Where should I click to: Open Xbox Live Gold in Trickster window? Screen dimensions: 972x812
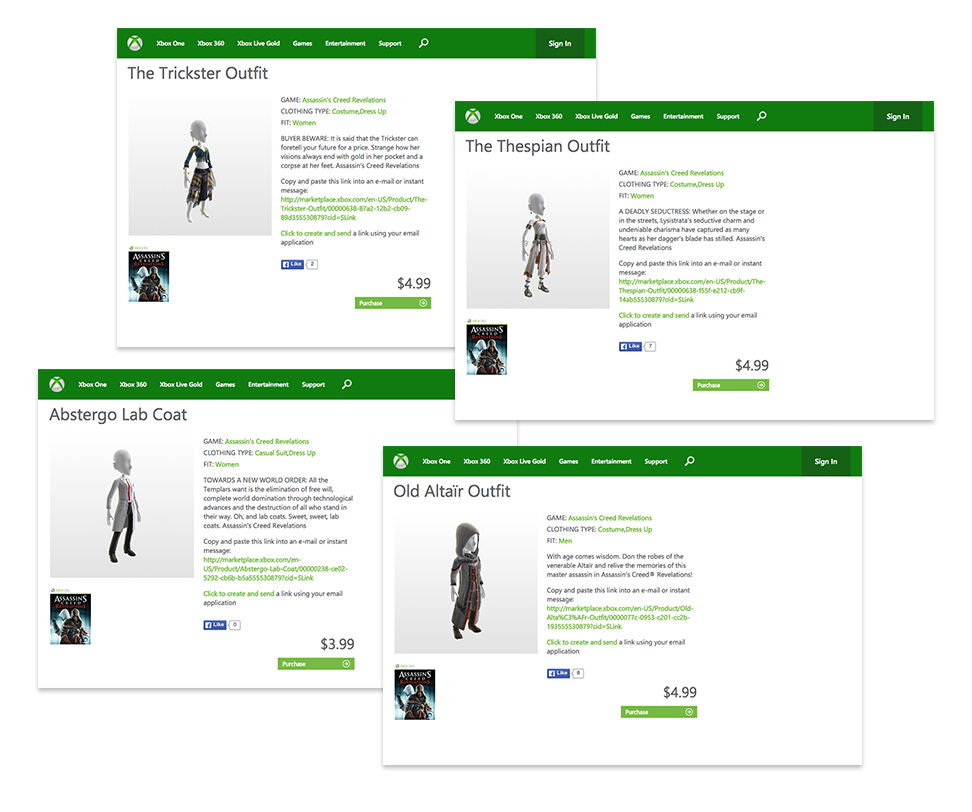coord(258,43)
